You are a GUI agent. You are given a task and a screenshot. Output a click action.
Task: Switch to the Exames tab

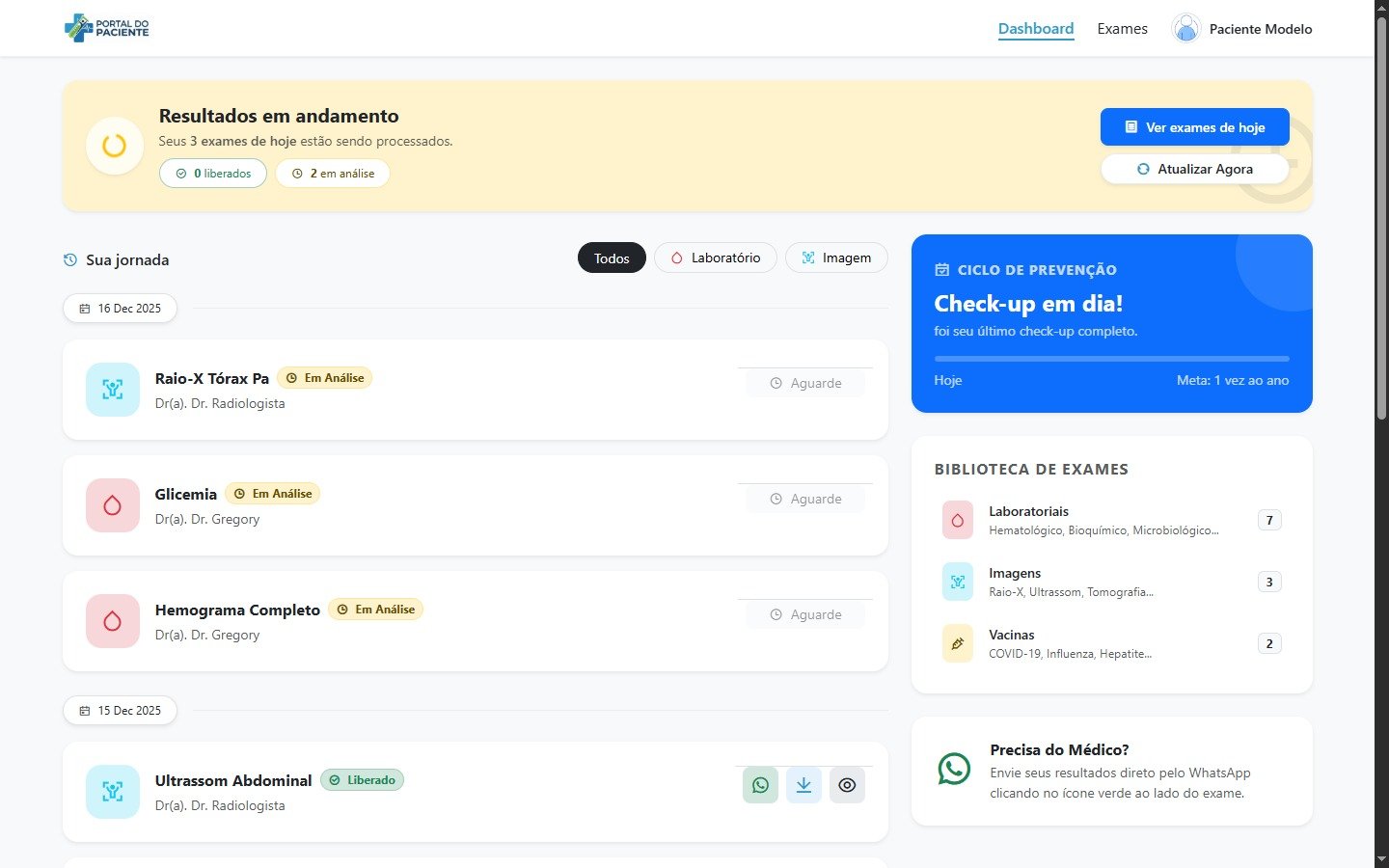coord(1122,28)
